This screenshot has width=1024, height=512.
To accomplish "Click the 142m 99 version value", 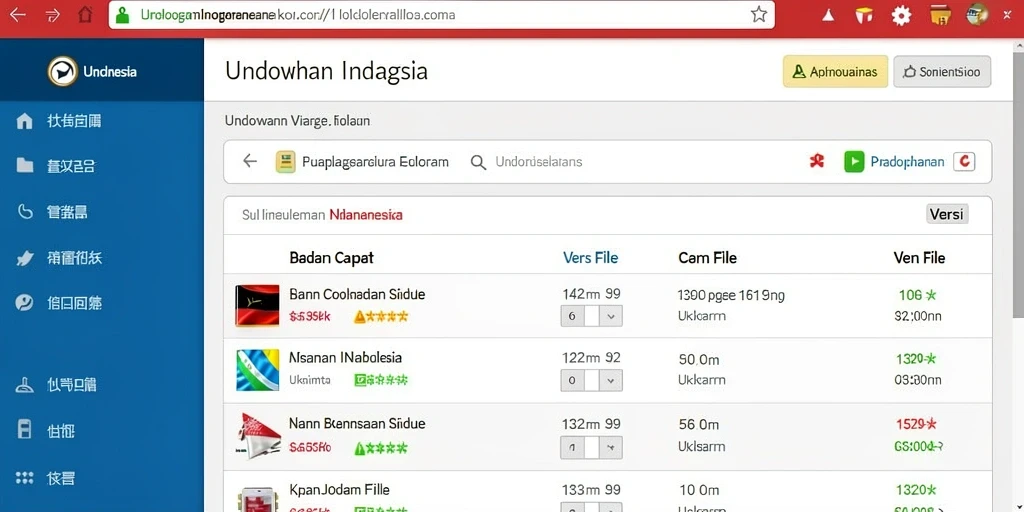I will click(591, 295).
